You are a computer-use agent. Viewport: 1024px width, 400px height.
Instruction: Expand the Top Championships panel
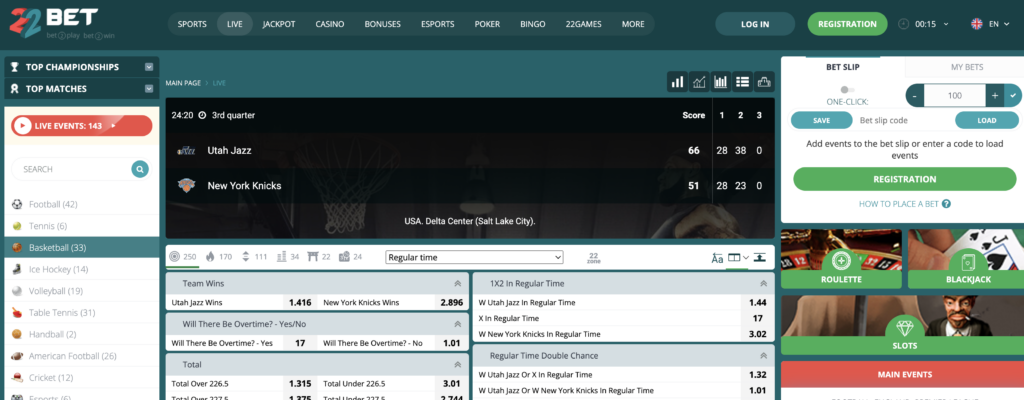(x=149, y=67)
